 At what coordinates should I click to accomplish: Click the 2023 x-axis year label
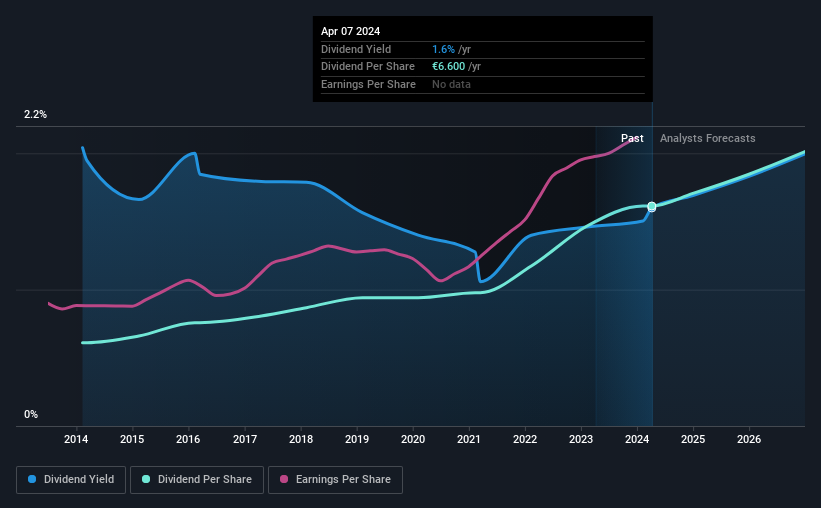[581, 439]
